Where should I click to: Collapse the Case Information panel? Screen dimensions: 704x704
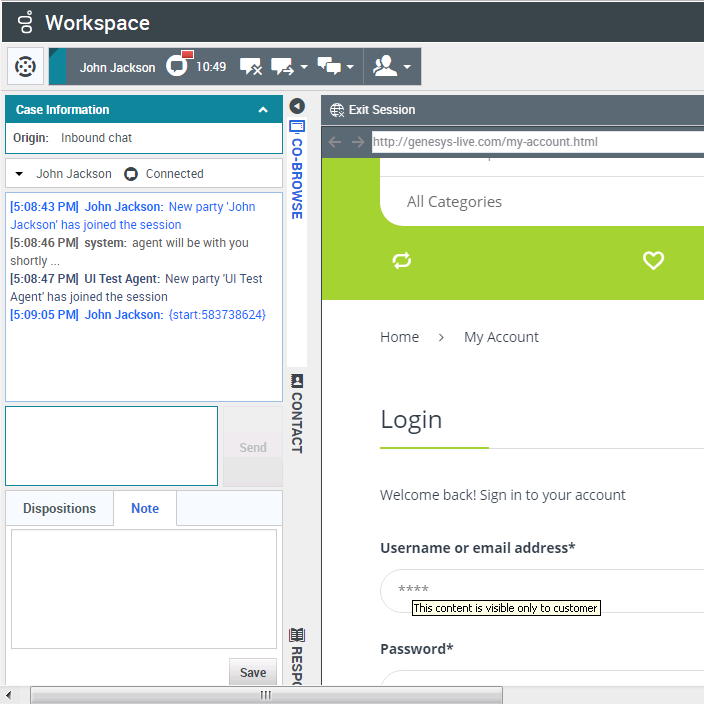pos(263,110)
